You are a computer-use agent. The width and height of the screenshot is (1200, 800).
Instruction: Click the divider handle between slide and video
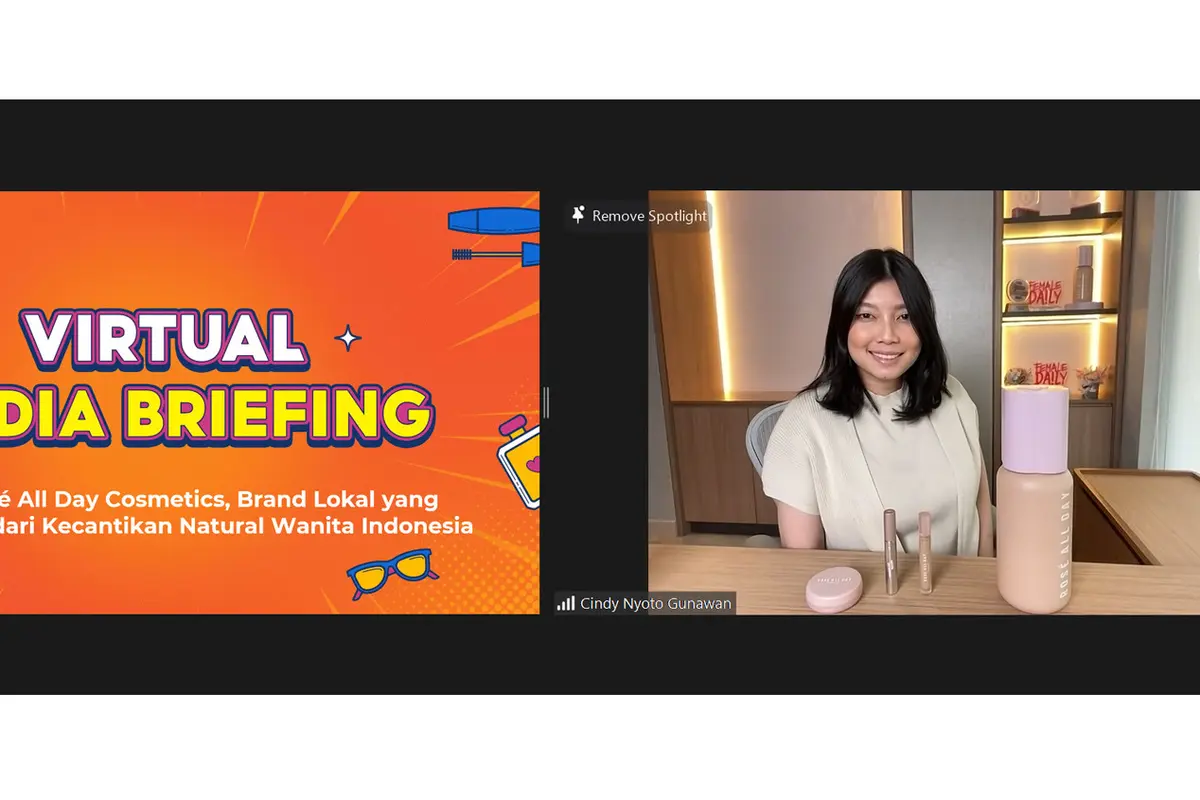546,402
